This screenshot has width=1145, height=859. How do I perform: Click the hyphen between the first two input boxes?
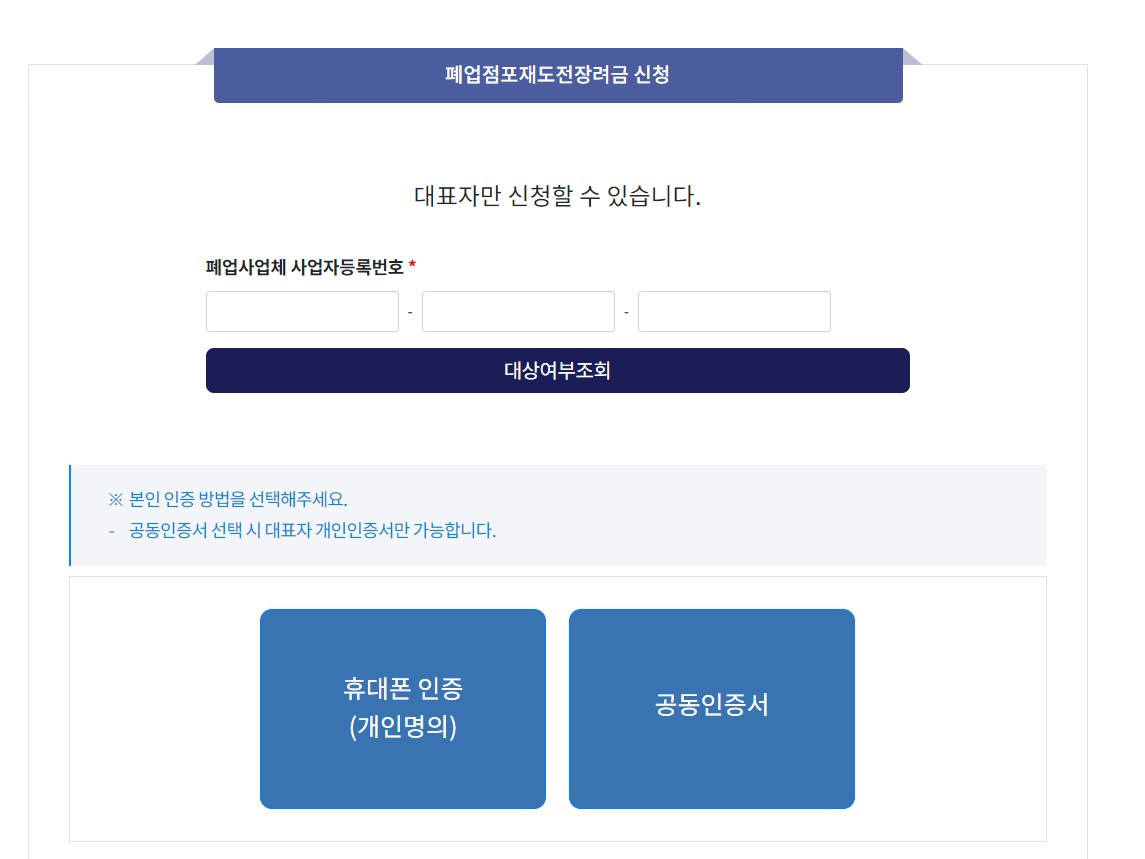tap(410, 311)
